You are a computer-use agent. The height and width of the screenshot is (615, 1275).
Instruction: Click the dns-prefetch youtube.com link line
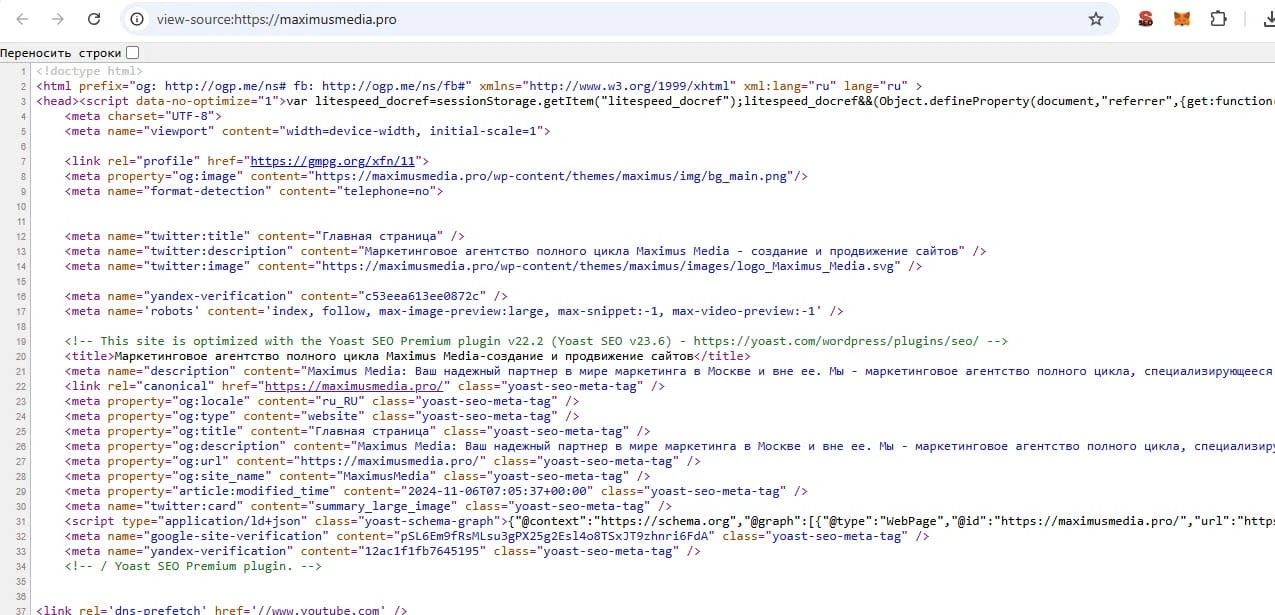[x=221, y=610]
